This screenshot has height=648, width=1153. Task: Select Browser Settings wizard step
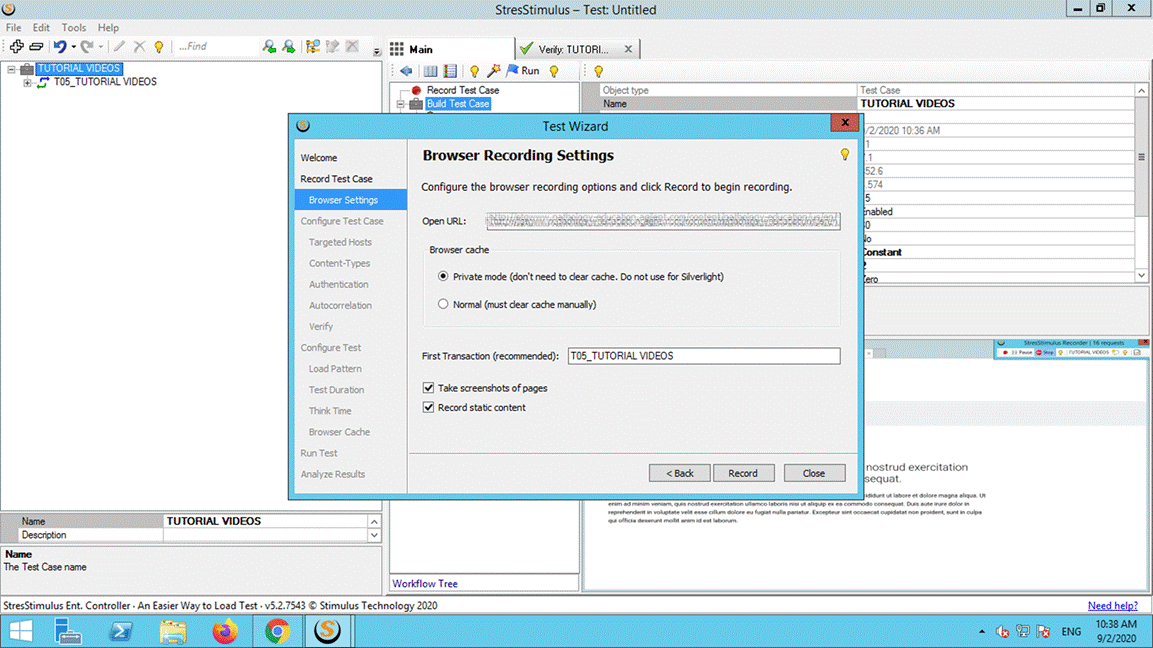[351, 200]
